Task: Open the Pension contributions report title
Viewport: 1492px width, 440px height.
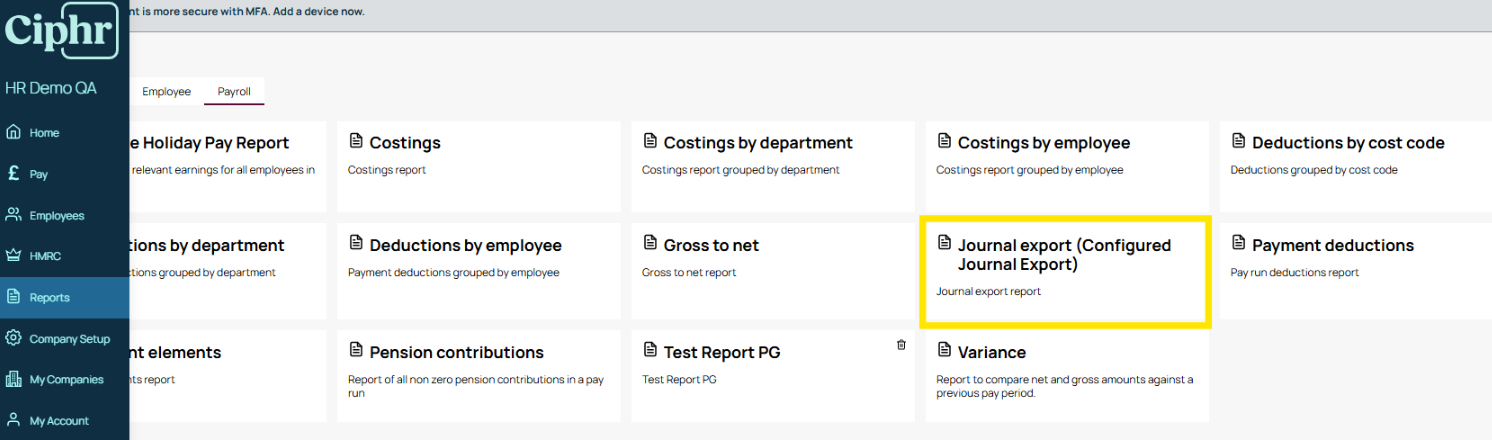Action: [457, 352]
